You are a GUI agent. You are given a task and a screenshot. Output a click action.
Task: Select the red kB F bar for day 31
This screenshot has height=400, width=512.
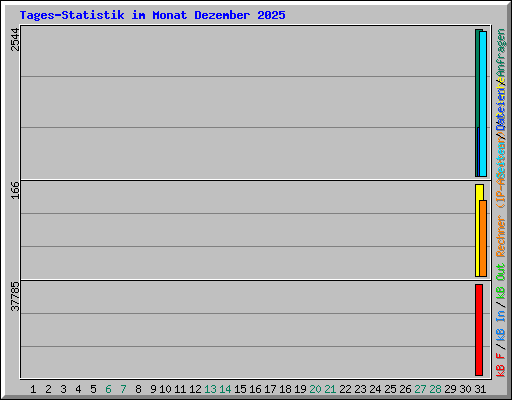tap(479, 330)
